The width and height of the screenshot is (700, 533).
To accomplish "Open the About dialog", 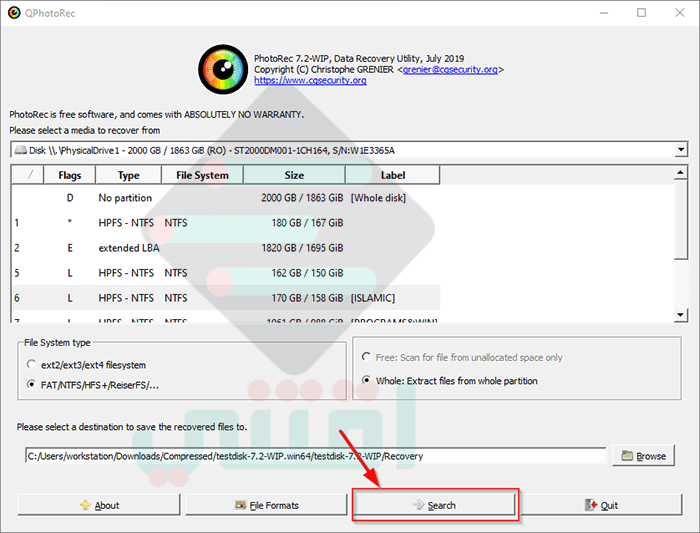I will coord(99,505).
